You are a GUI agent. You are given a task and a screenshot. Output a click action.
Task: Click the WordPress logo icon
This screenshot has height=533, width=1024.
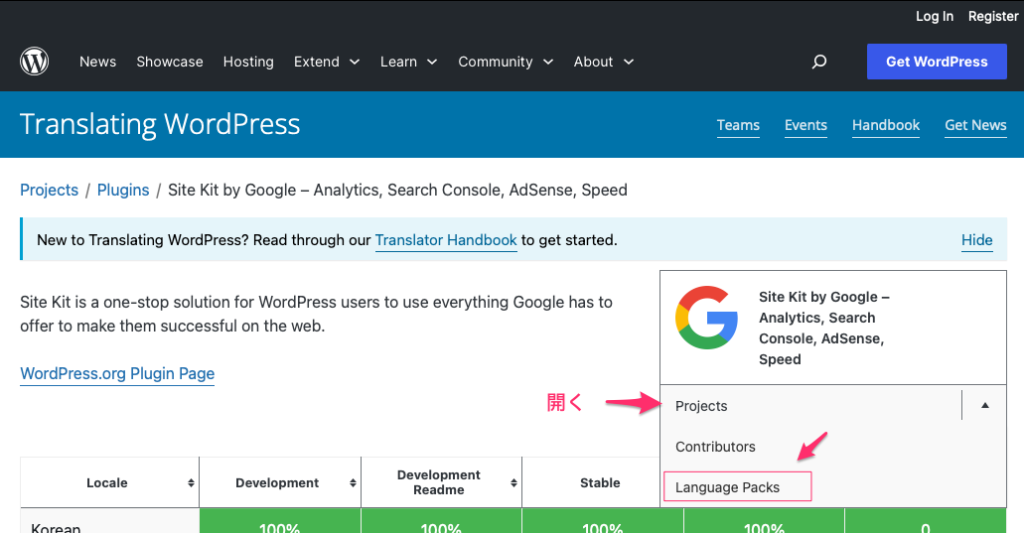pyautogui.click(x=34, y=62)
